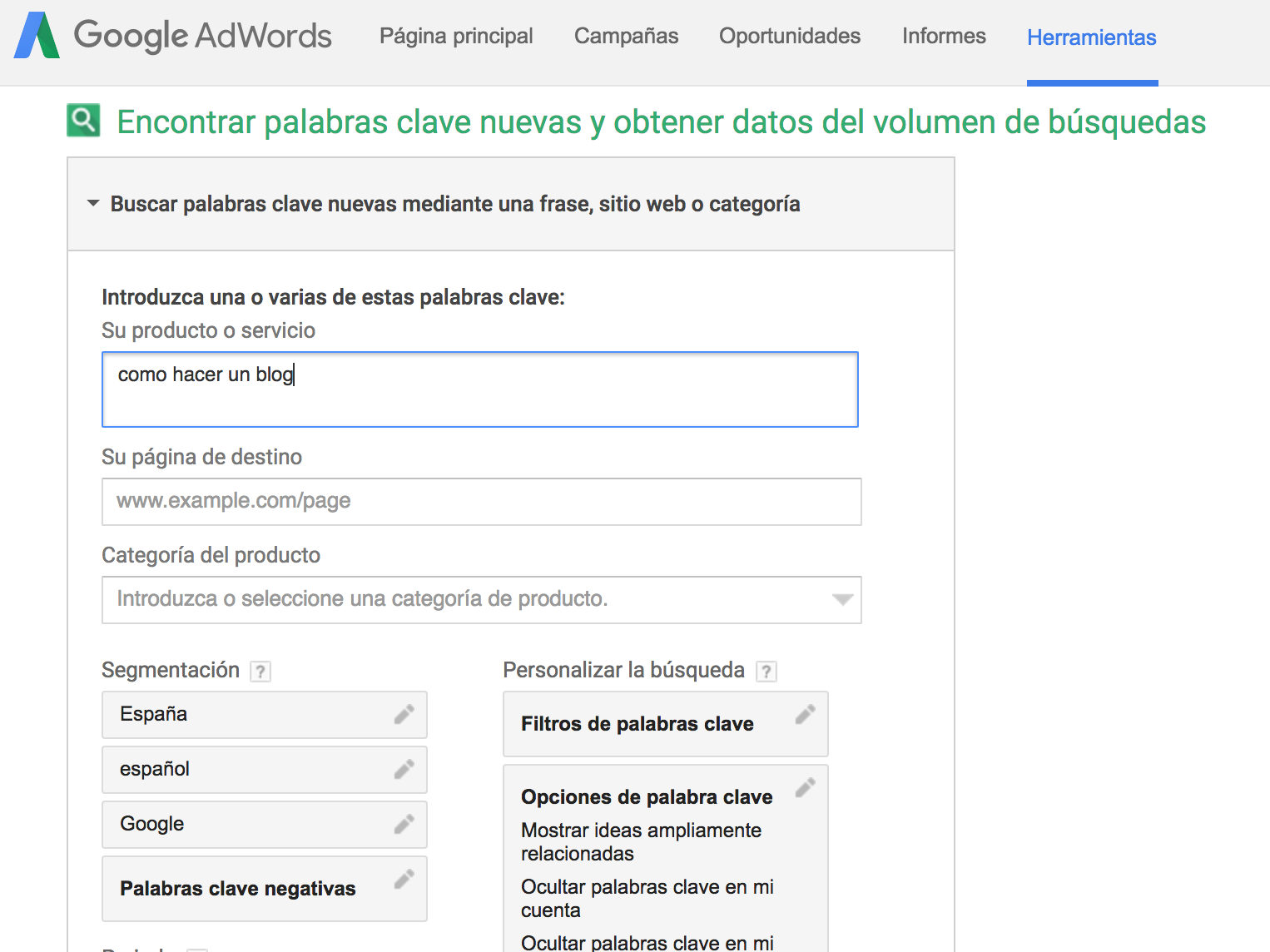Collapse the Buscar palabras clave nuevas section

pyautogui.click(x=93, y=204)
